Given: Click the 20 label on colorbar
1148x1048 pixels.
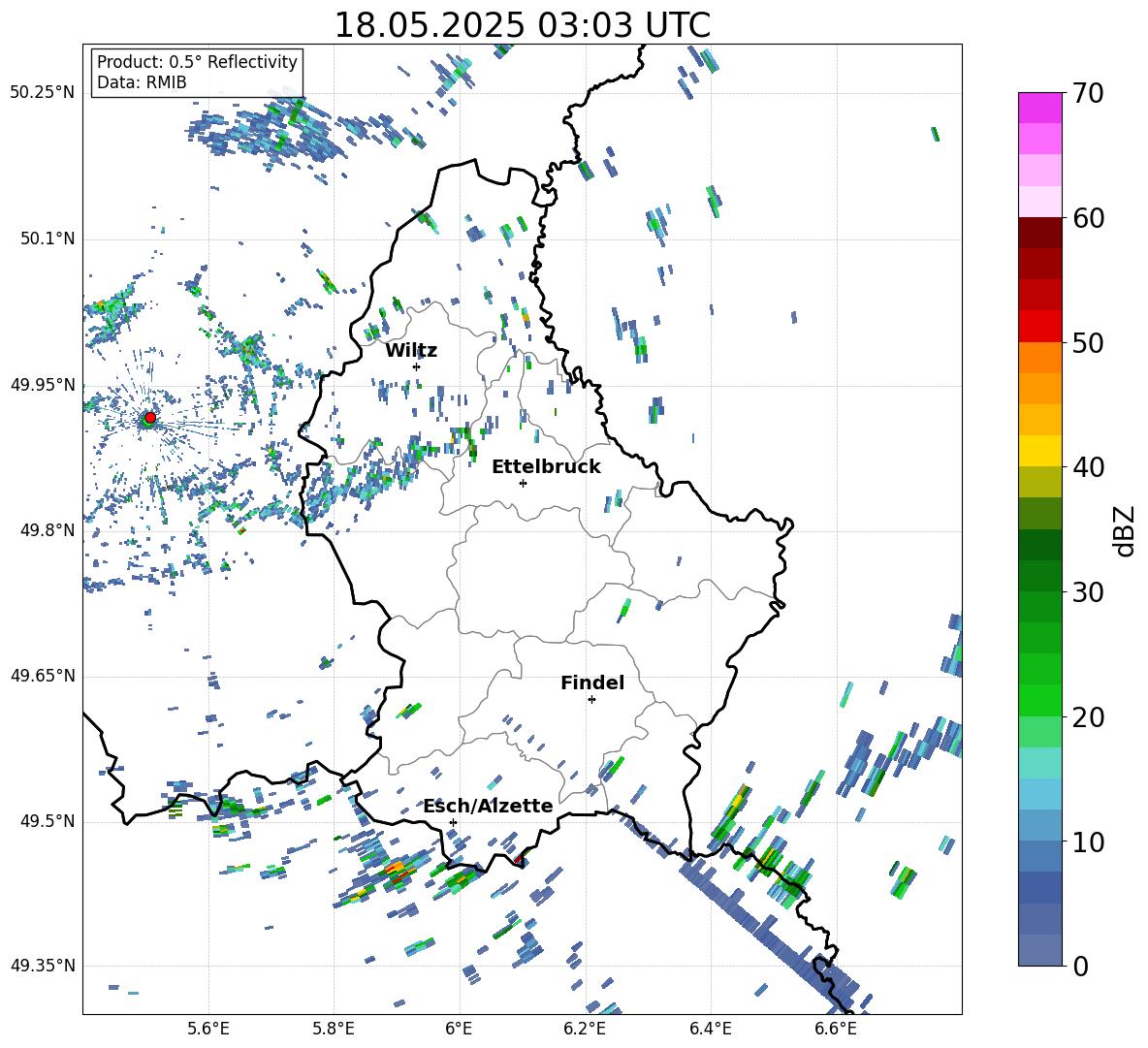Looking at the screenshot, I should coord(1087,717).
